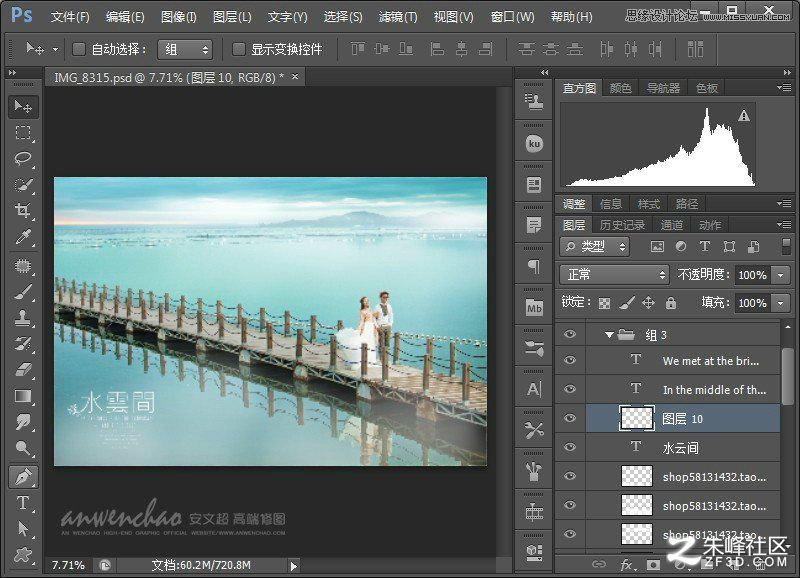Select the Lasso tool
This screenshot has height=578, width=800.
click(23, 159)
